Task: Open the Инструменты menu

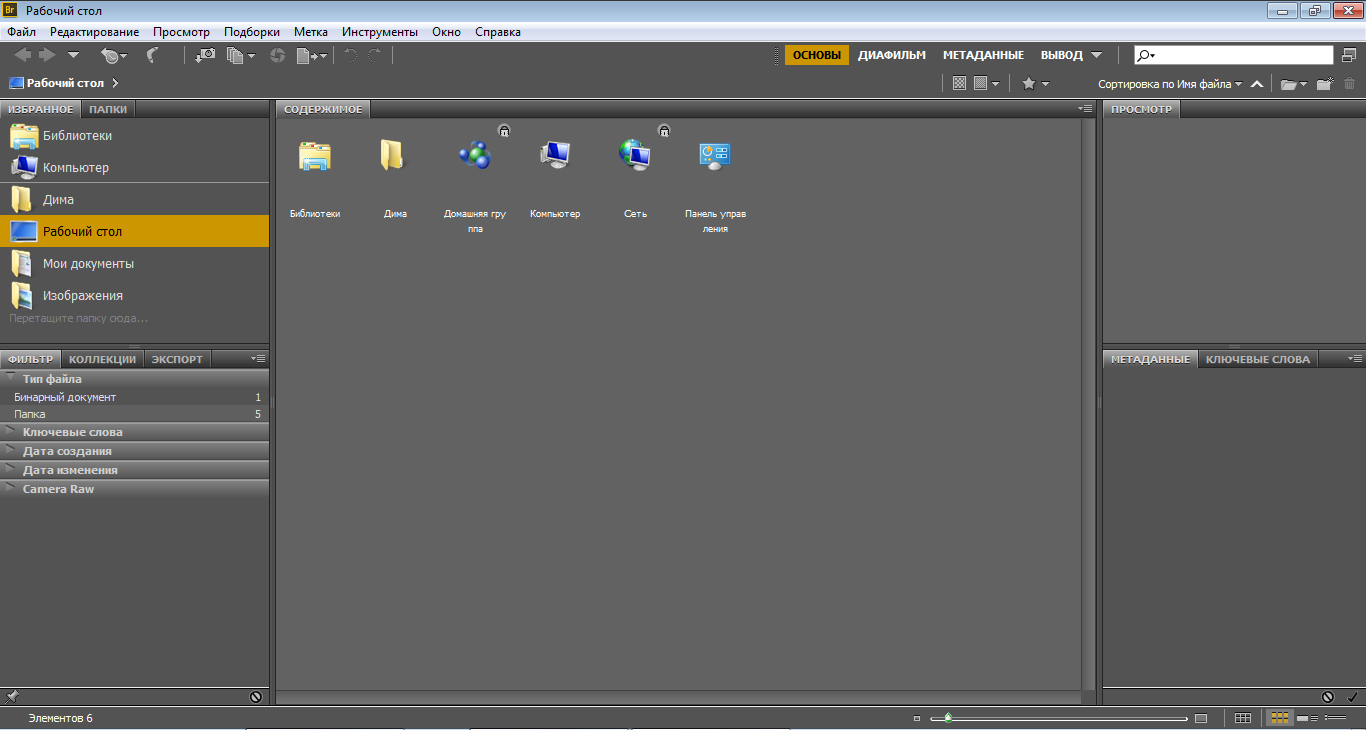Action: [380, 32]
